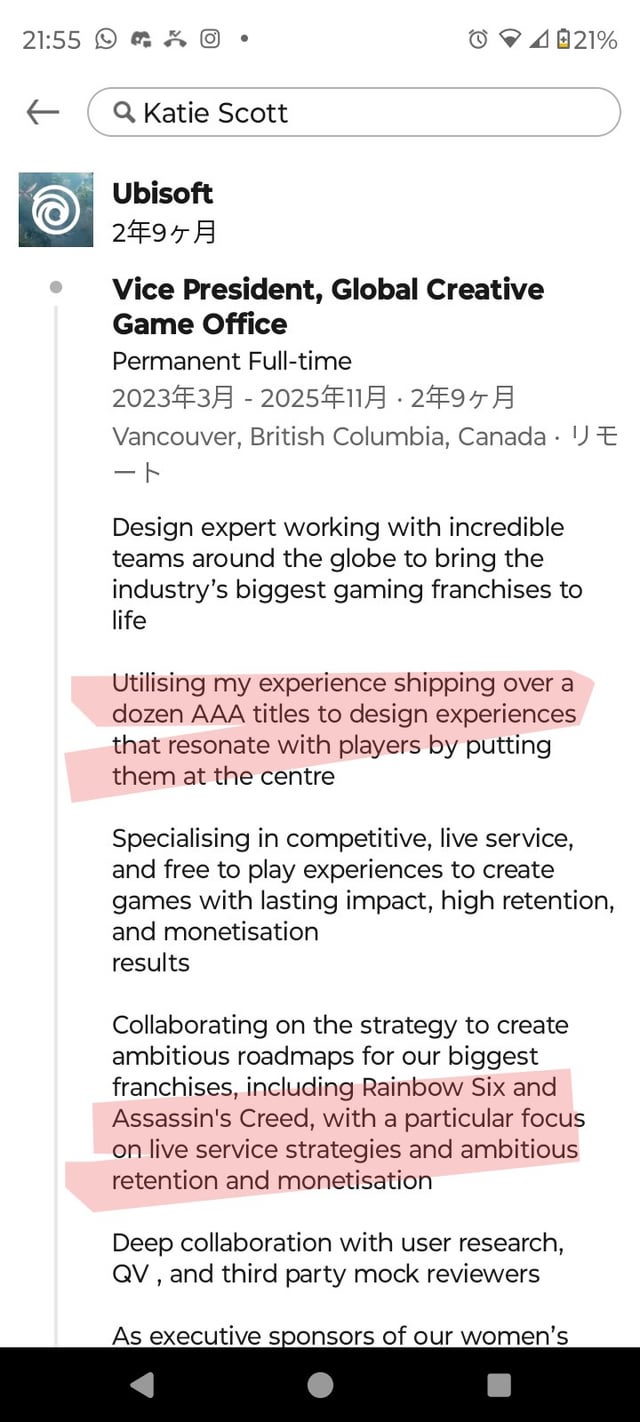Tap the 21:55 clock in the status bar
Screen dimensions: 640x1422
51,40
